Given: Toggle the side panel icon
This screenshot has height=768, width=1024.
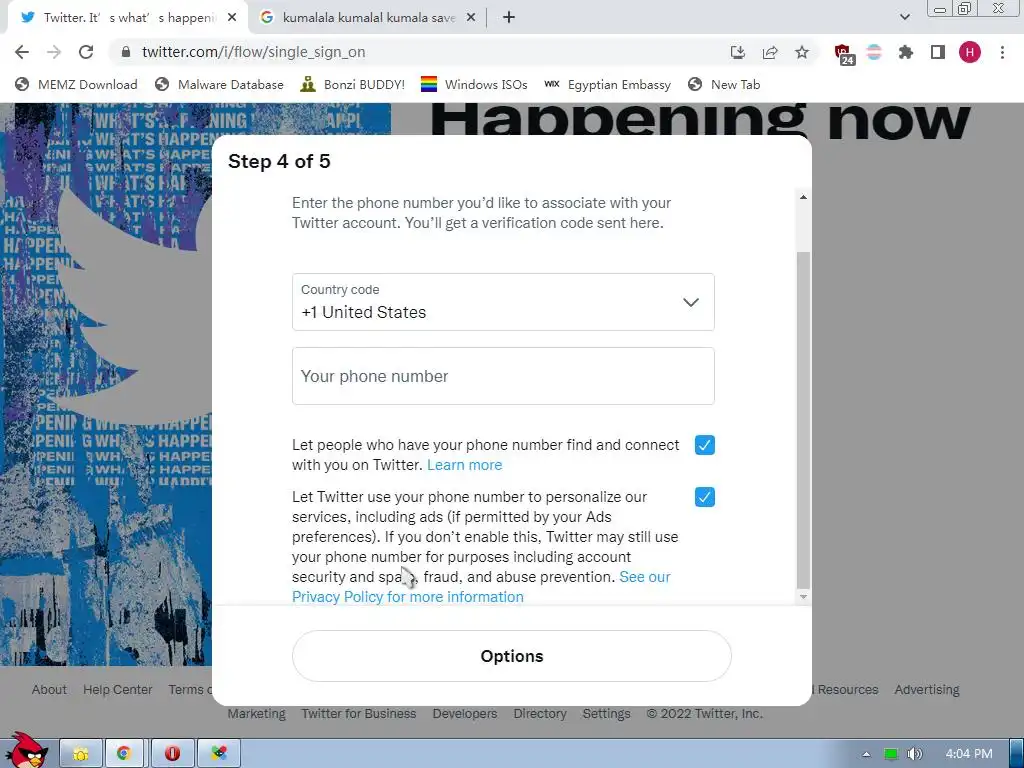Looking at the screenshot, I should coord(938,52).
